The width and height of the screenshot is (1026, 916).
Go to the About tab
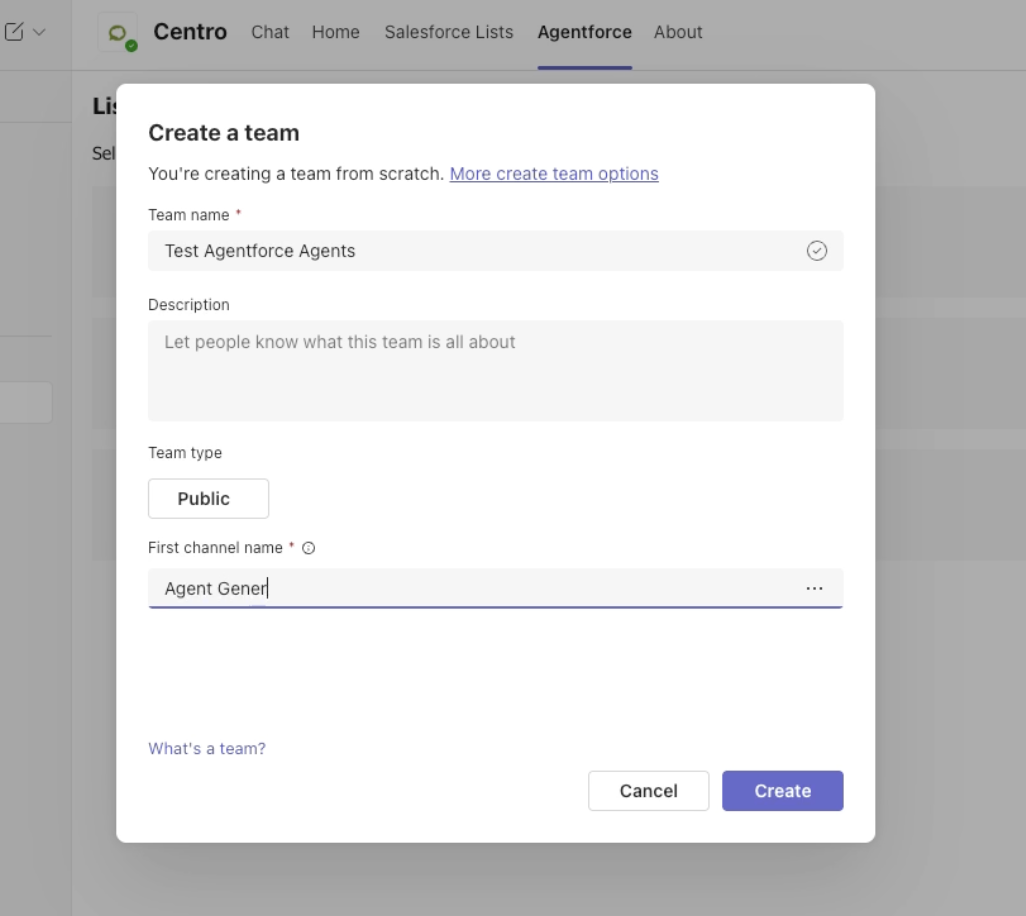click(x=678, y=32)
